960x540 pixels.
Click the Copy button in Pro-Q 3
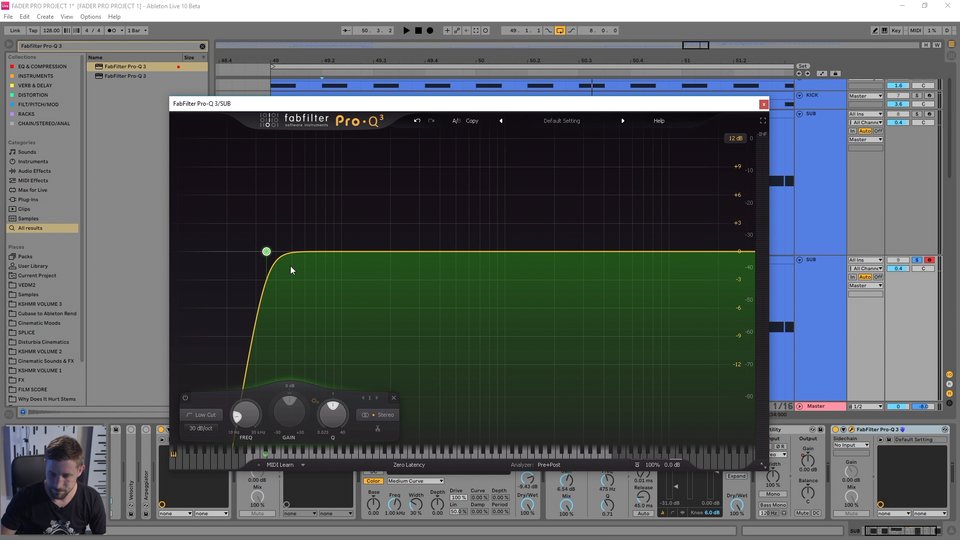point(472,121)
